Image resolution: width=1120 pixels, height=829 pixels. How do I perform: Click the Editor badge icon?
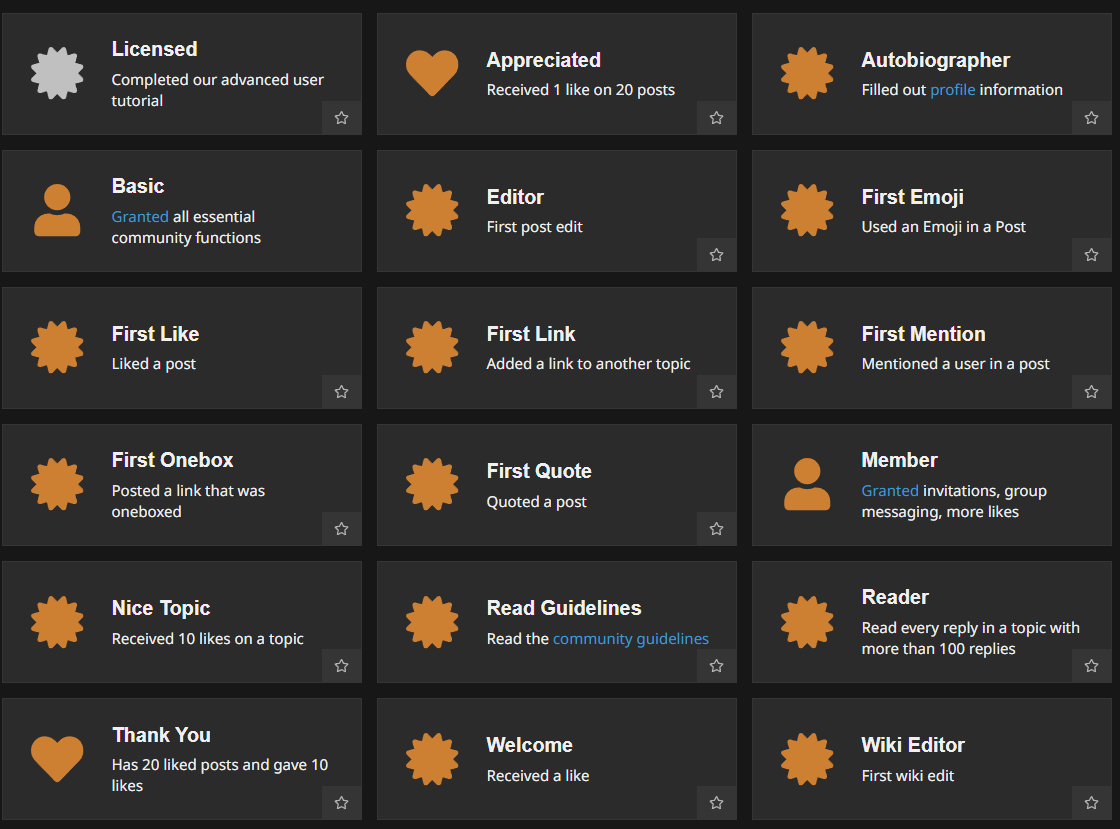pyautogui.click(x=432, y=210)
